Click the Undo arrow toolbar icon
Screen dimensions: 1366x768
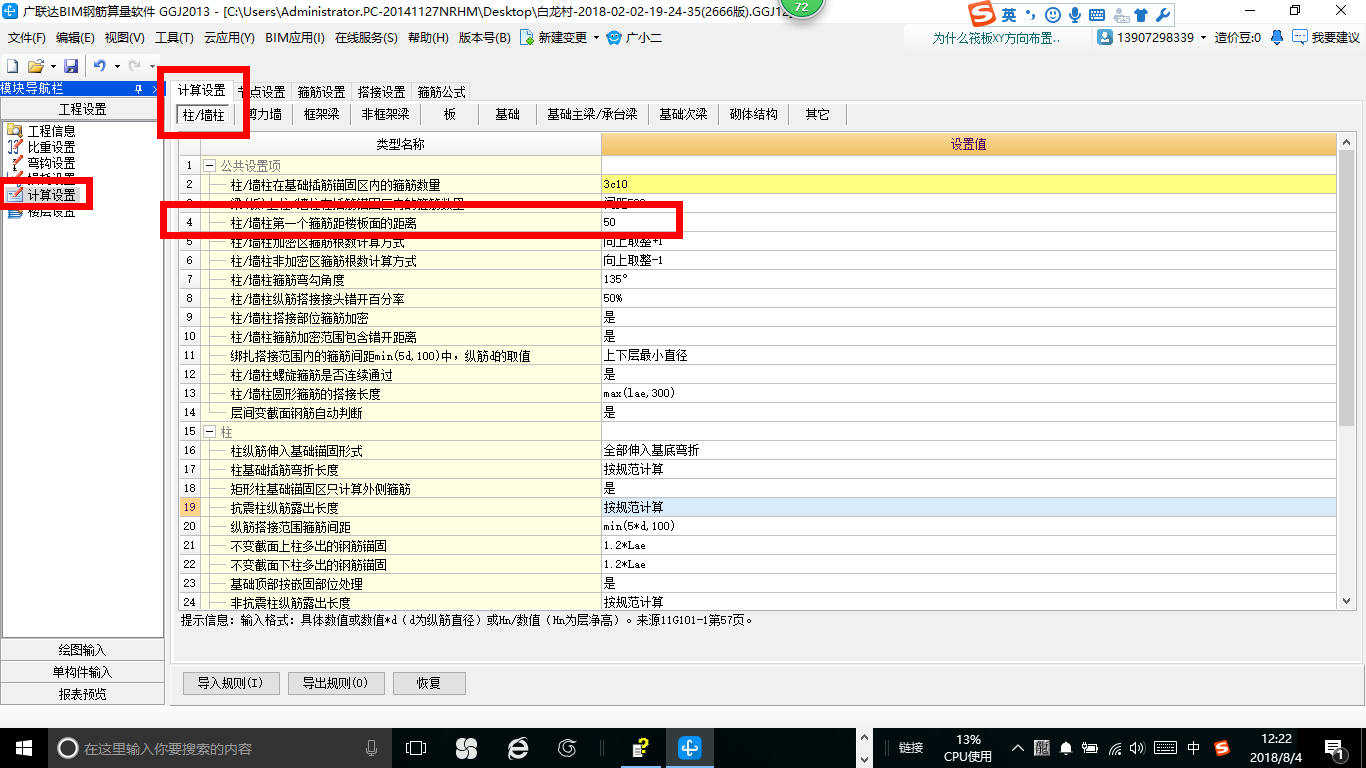[100, 65]
